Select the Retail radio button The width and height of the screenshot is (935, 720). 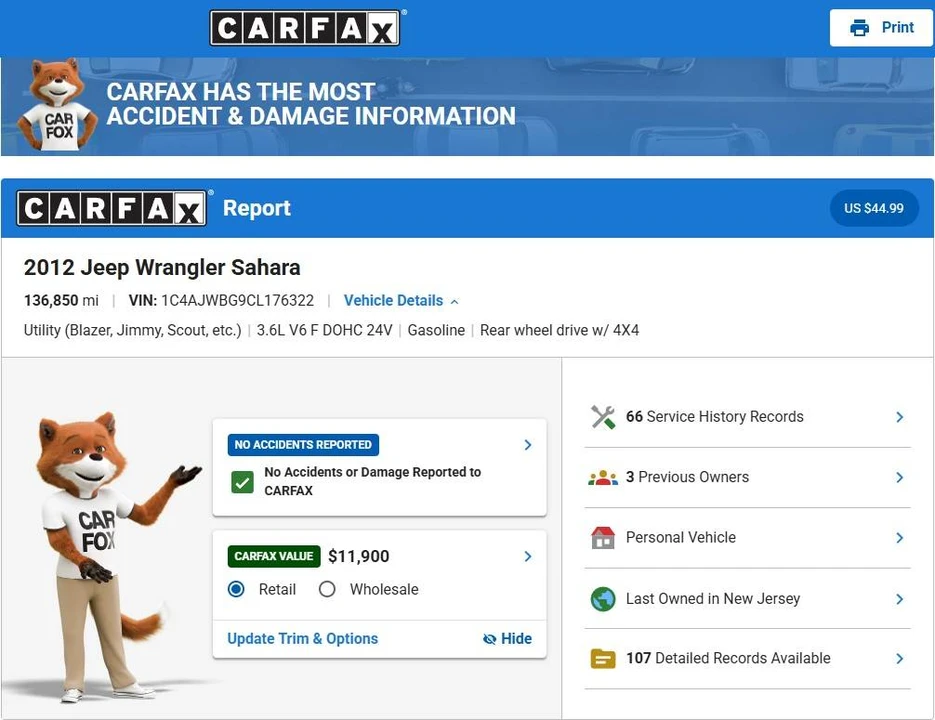click(x=236, y=589)
